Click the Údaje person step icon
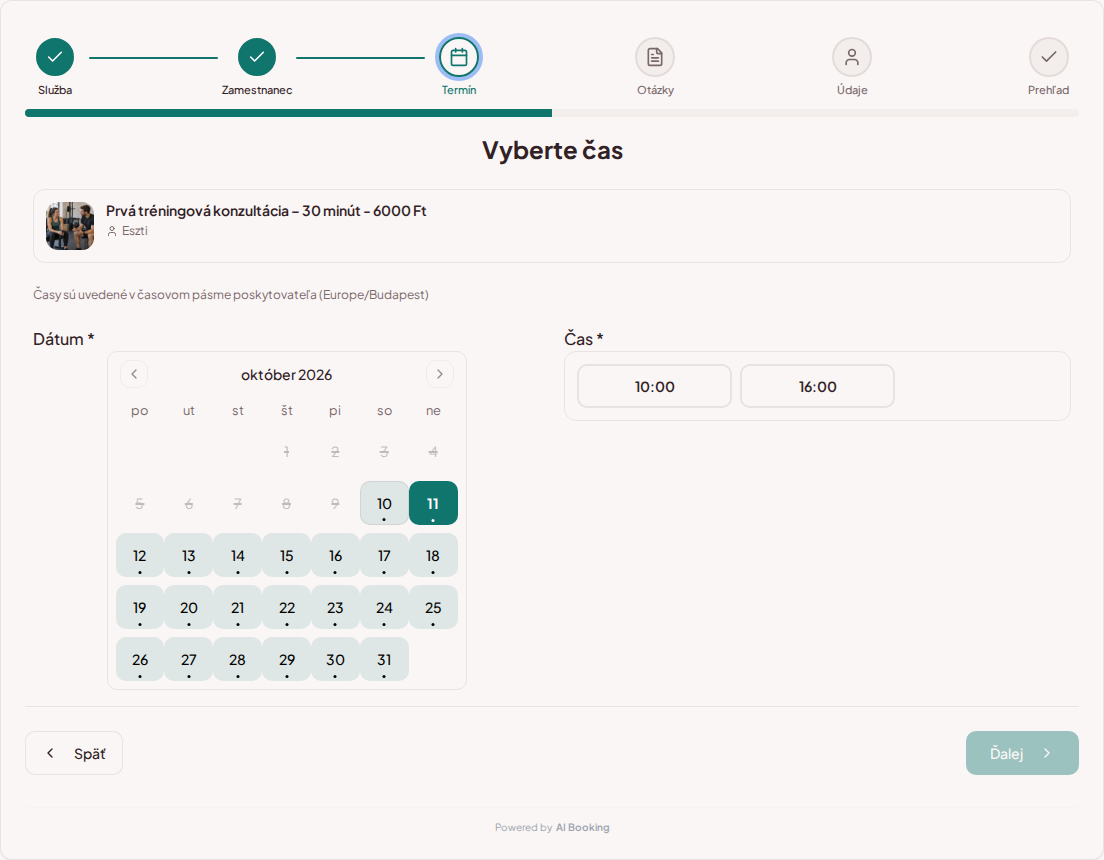 (852, 57)
